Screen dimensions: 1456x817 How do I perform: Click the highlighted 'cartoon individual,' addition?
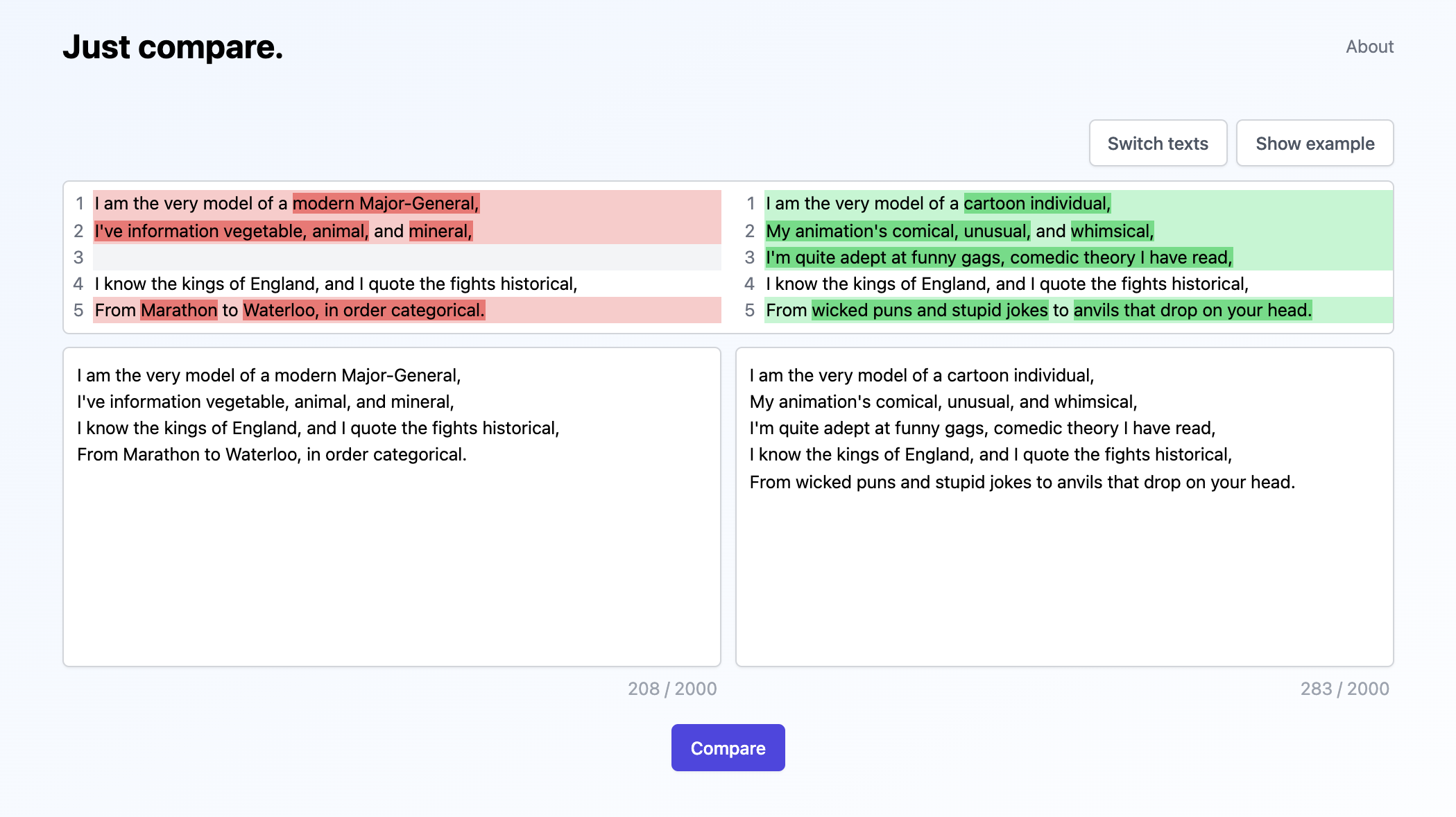(1037, 203)
